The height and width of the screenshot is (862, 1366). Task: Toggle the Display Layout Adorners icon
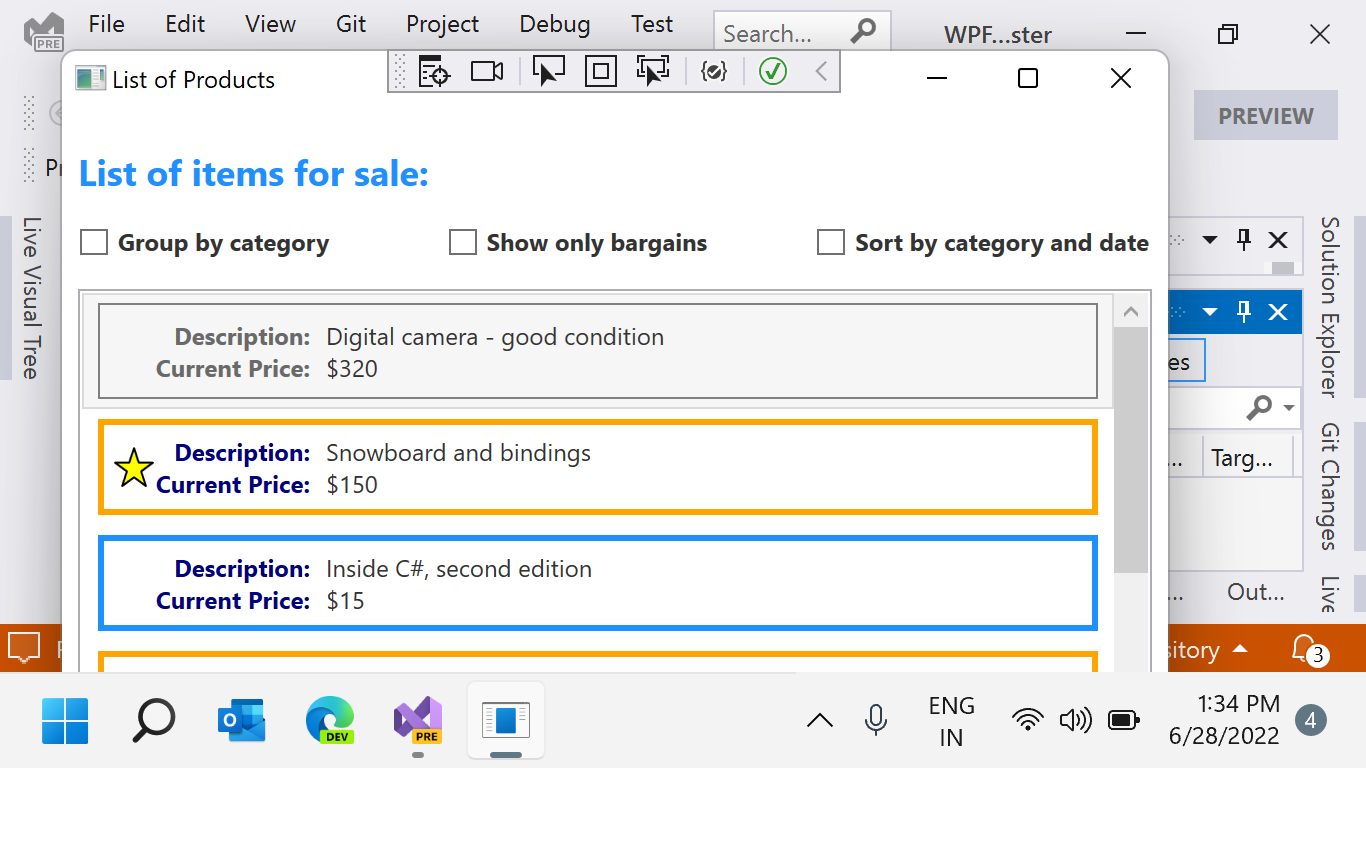coord(601,71)
